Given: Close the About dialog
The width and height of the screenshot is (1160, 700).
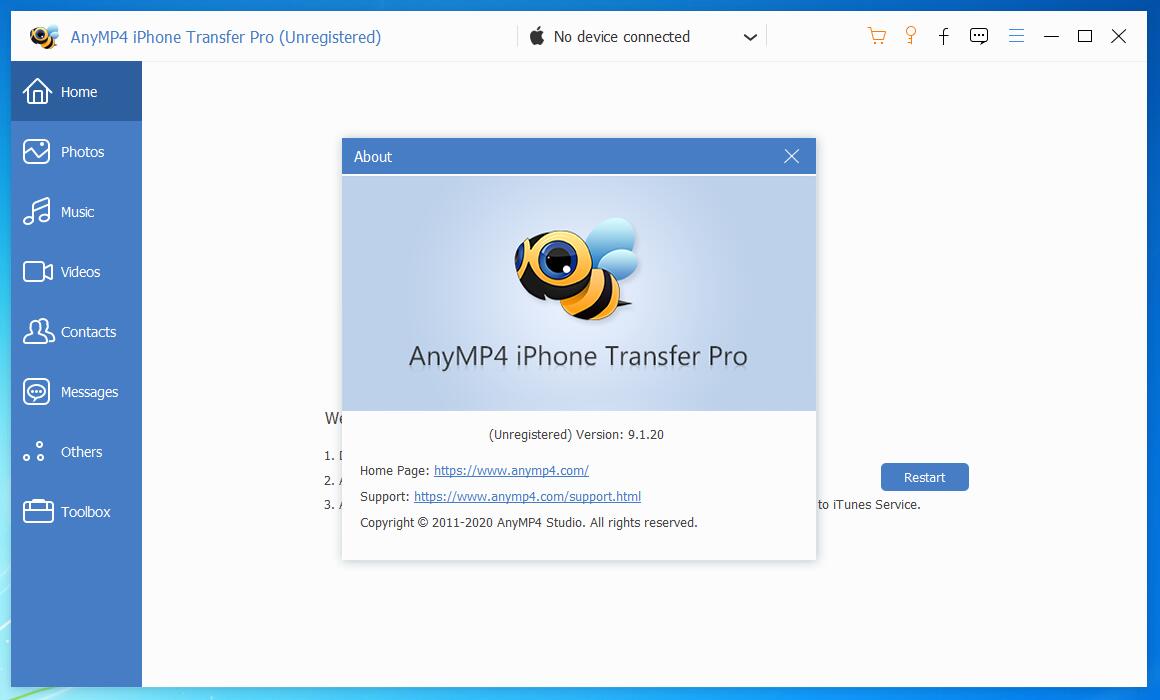Looking at the screenshot, I should [791, 156].
